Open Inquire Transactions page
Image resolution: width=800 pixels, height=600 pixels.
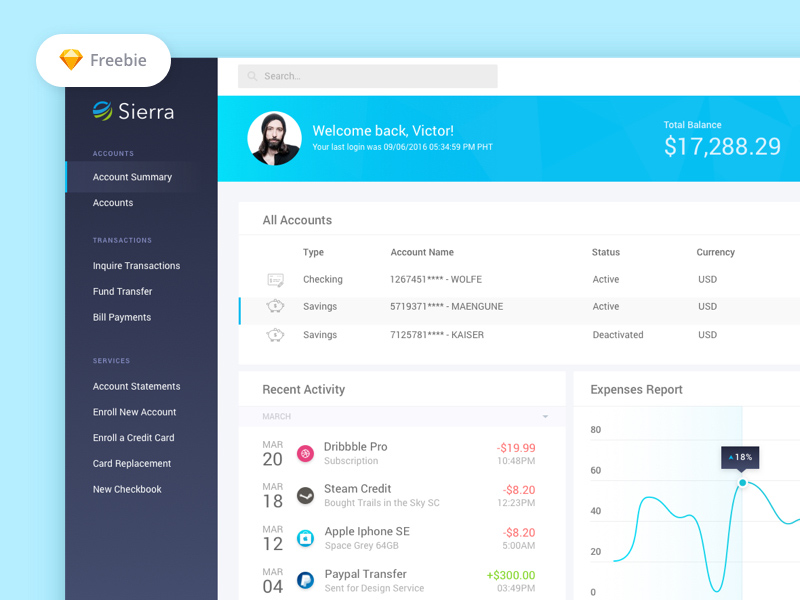(136, 266)
